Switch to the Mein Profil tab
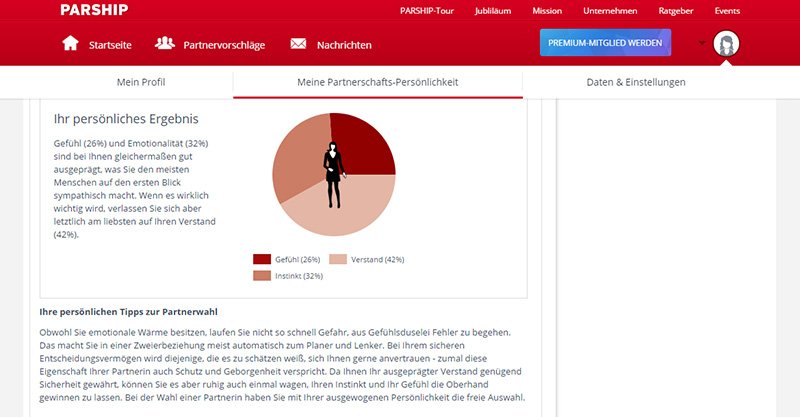The width and height of the screenshot is (800, 417). click(141, 82)
